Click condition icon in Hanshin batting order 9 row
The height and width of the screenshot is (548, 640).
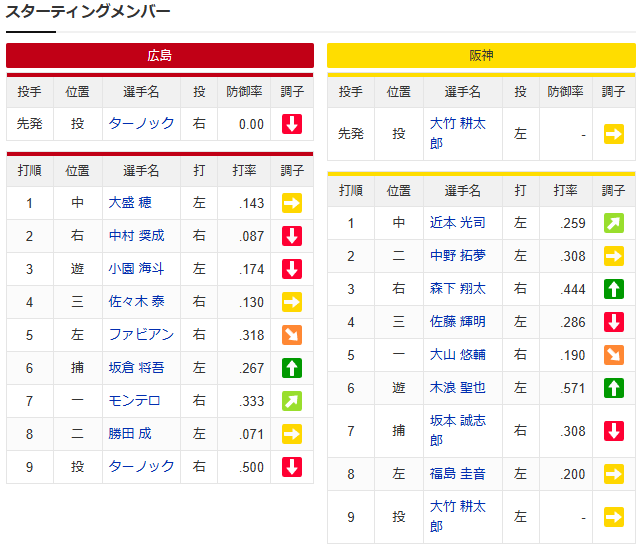[614, 517]
